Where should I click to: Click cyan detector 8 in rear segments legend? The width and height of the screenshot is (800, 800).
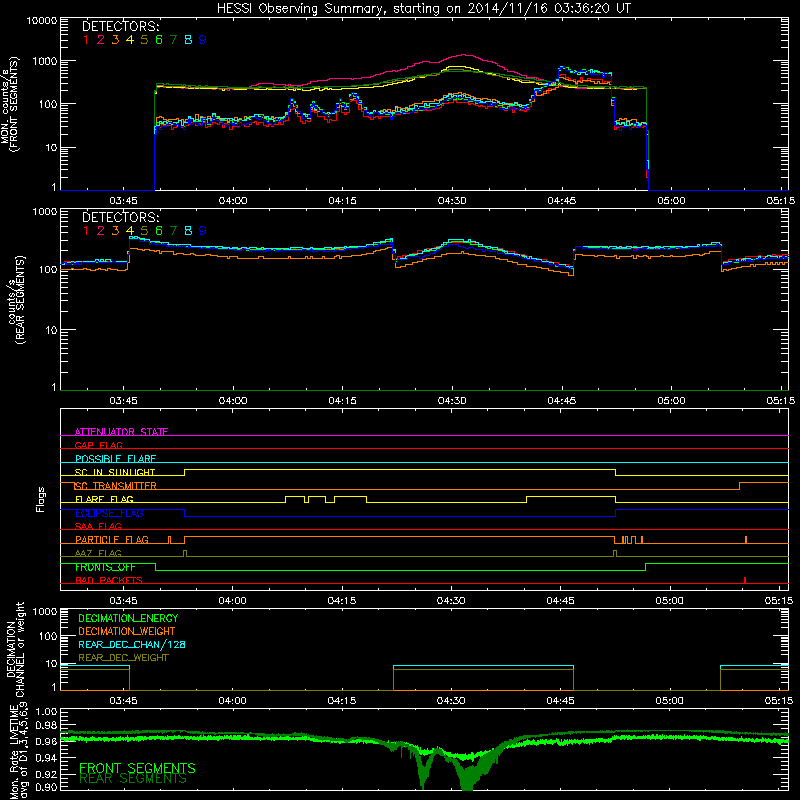coord(188,231)
